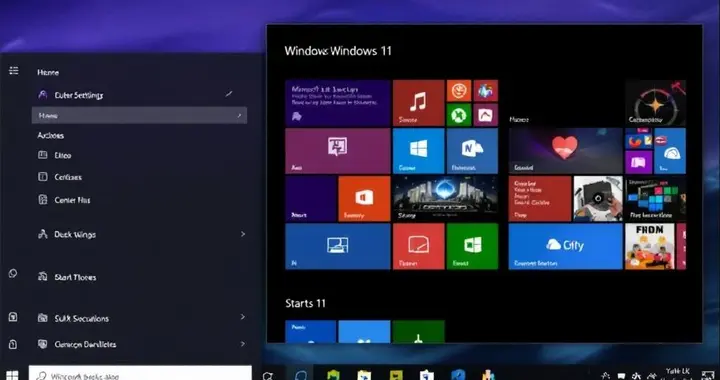Open the tile with colored squares grid
This screenshot has height=380, width=720.
tap(655, 199)
